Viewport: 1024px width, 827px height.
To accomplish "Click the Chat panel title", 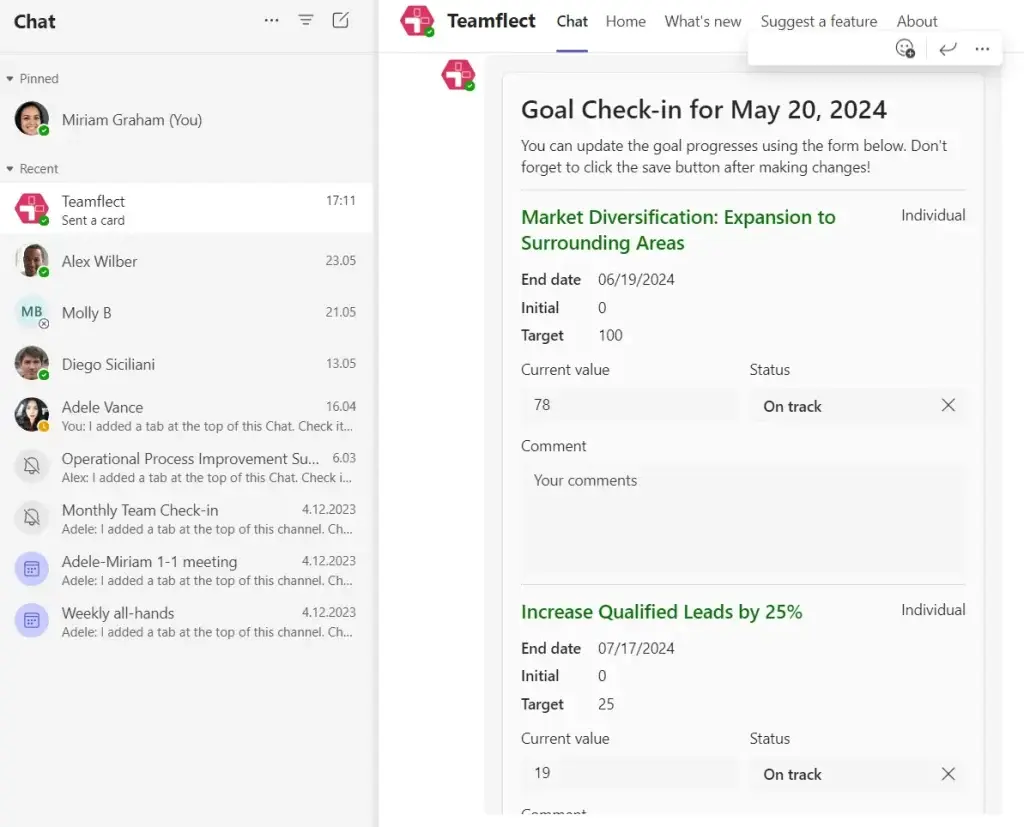I will [35, 22].
